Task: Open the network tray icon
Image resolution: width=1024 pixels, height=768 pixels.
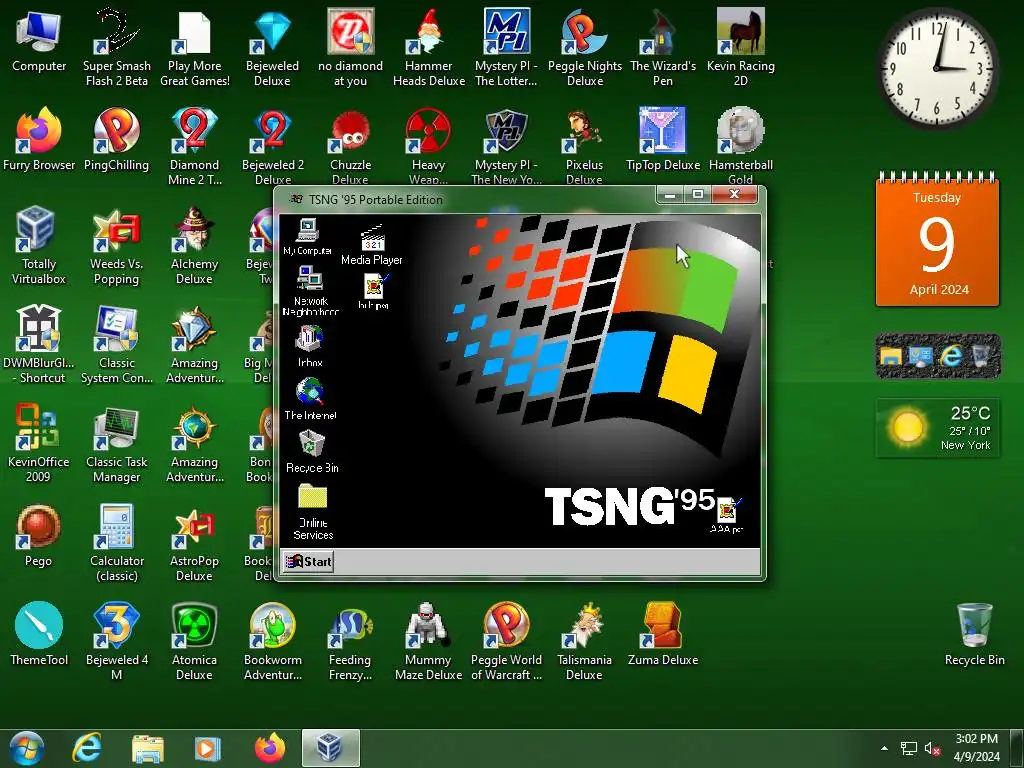Action: (908, 748)
